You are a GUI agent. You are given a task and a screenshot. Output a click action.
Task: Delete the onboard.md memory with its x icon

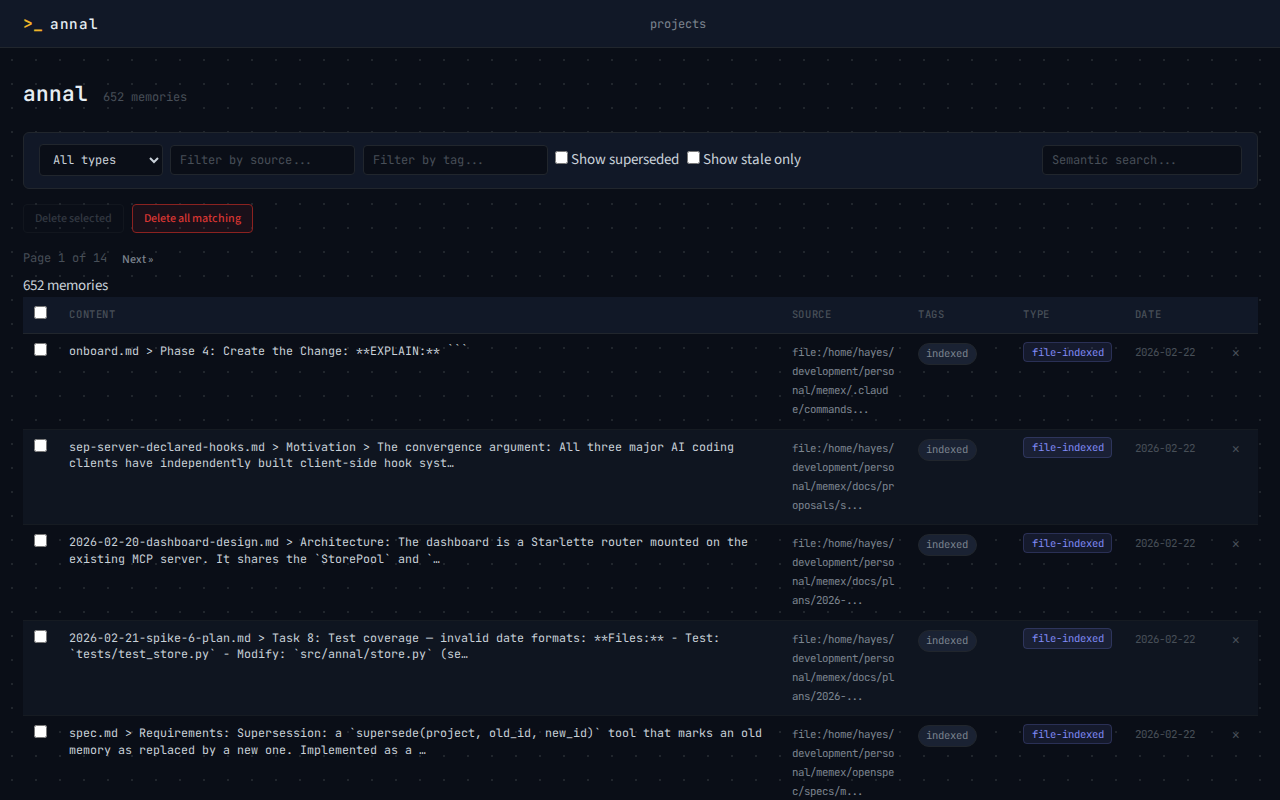pyautogui.click(x=1236, y=353)
